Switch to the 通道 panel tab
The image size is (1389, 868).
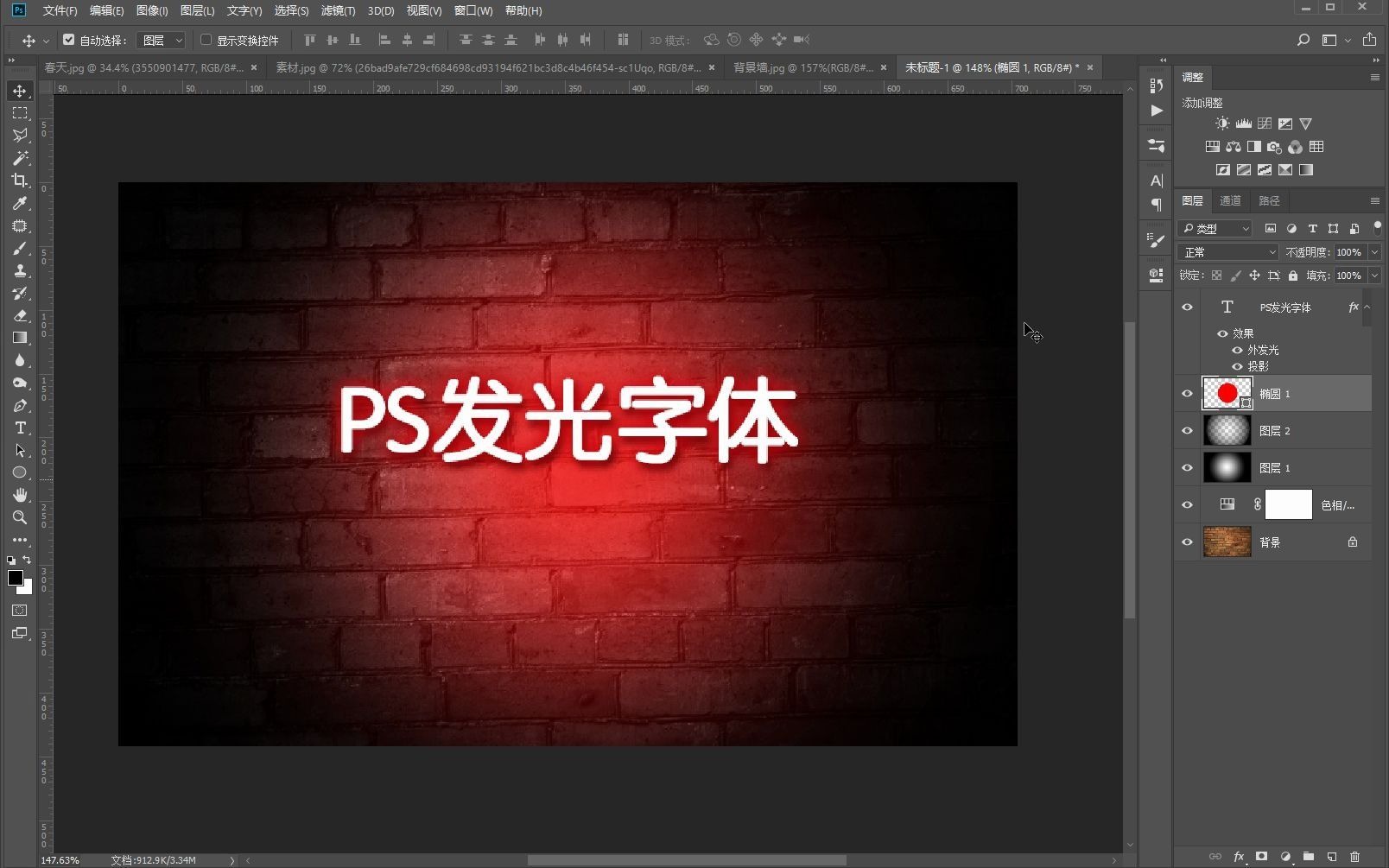pyautogui.click(x=1230, y=200)
